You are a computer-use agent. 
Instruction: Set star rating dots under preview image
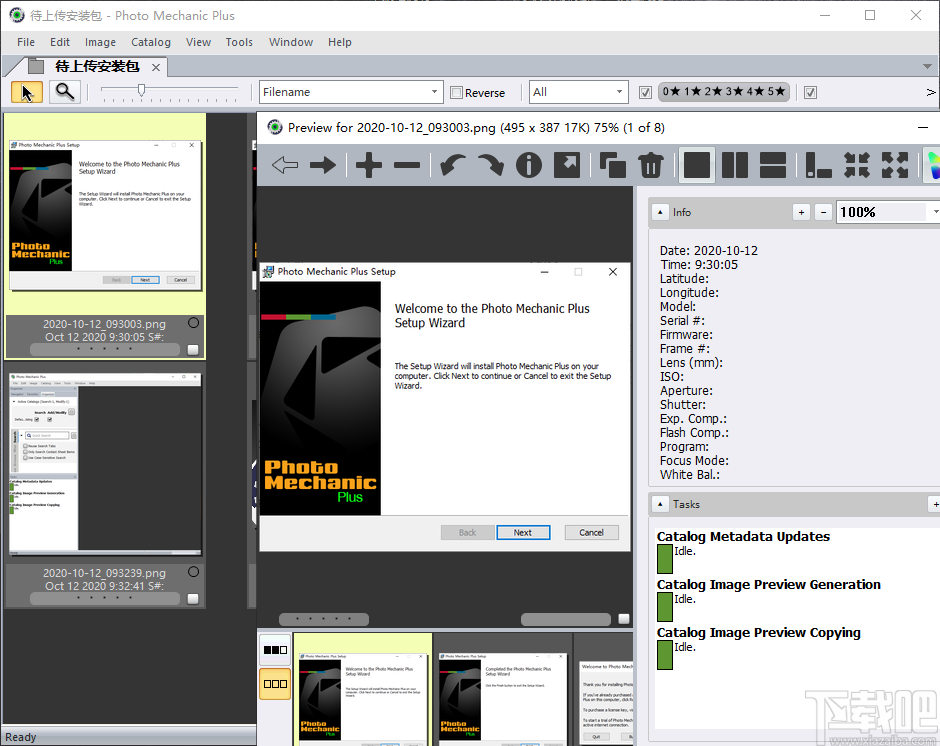click(x=324, y=619)
